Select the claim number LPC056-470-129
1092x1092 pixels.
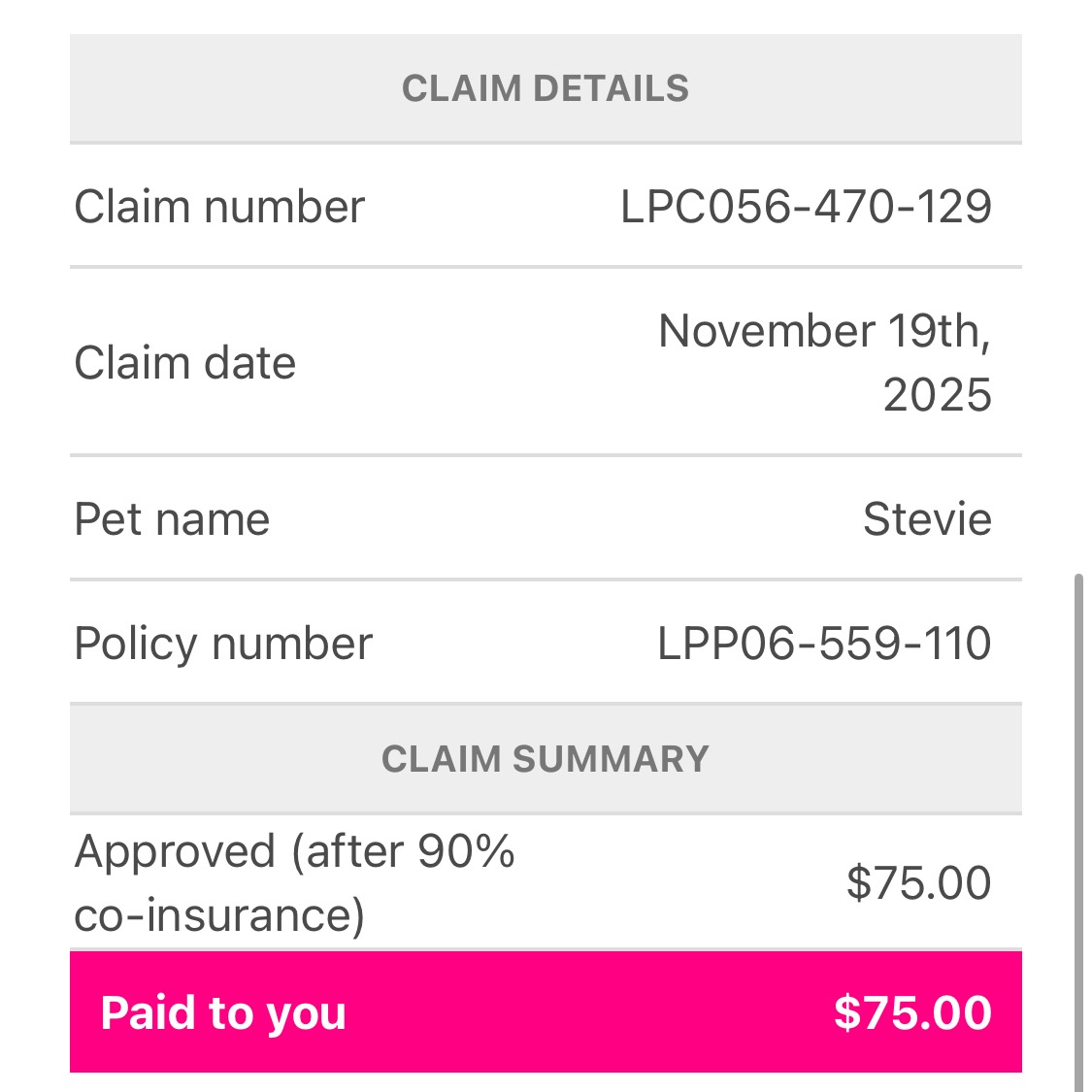tap(806, 207)
